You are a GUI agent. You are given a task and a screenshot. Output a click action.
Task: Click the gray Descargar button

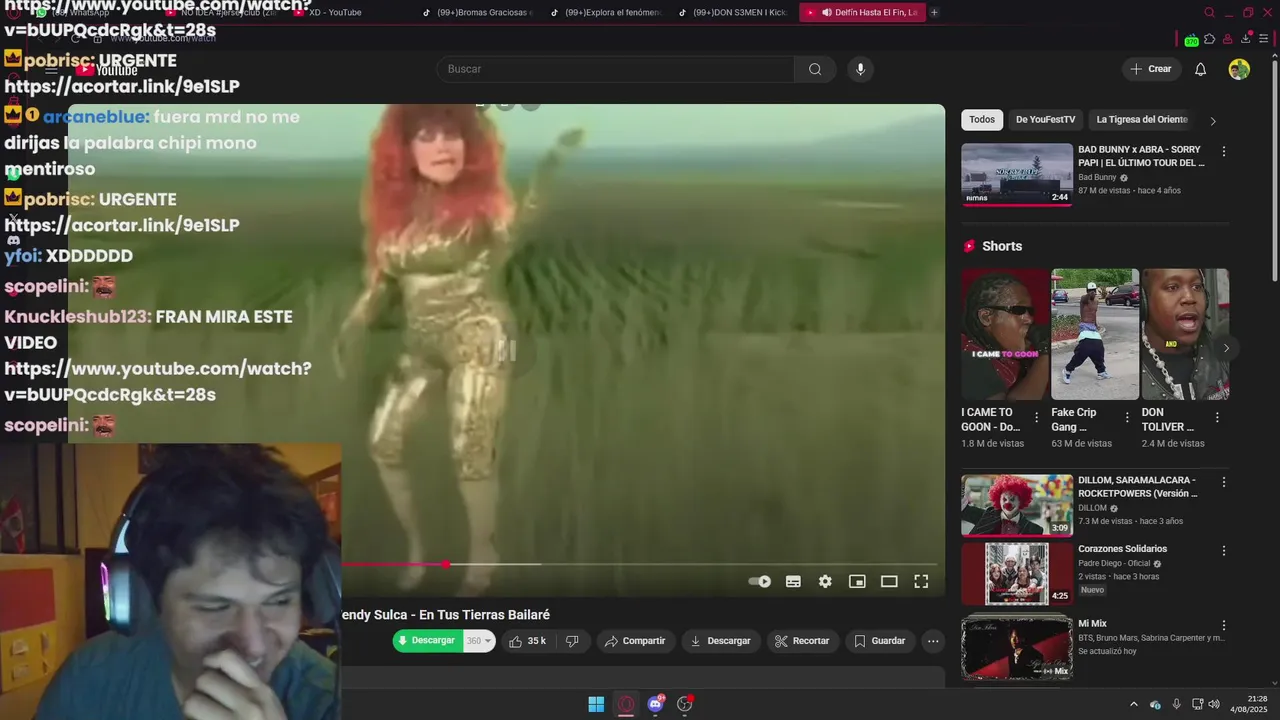(720, 641)
